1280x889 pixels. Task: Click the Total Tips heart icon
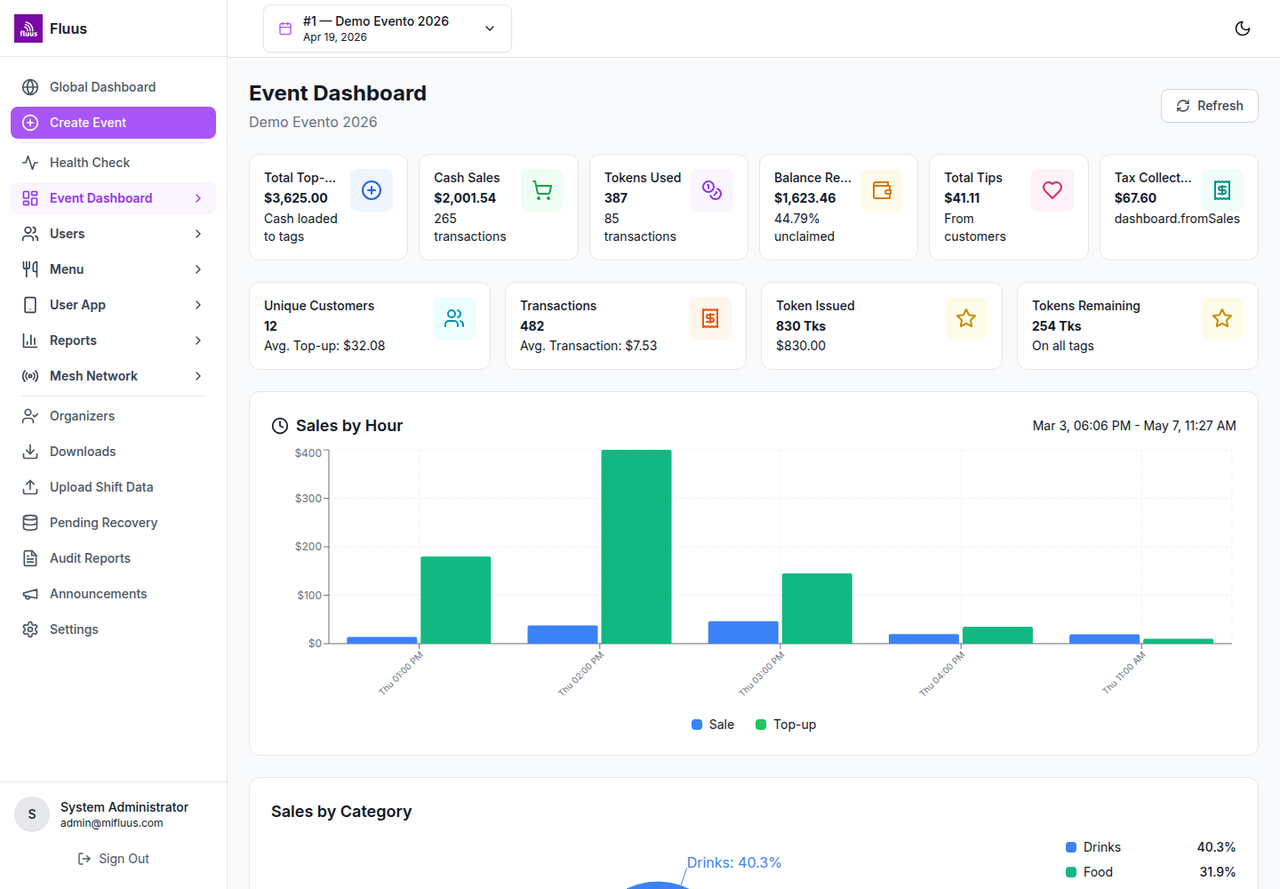tap(1052, 190)
